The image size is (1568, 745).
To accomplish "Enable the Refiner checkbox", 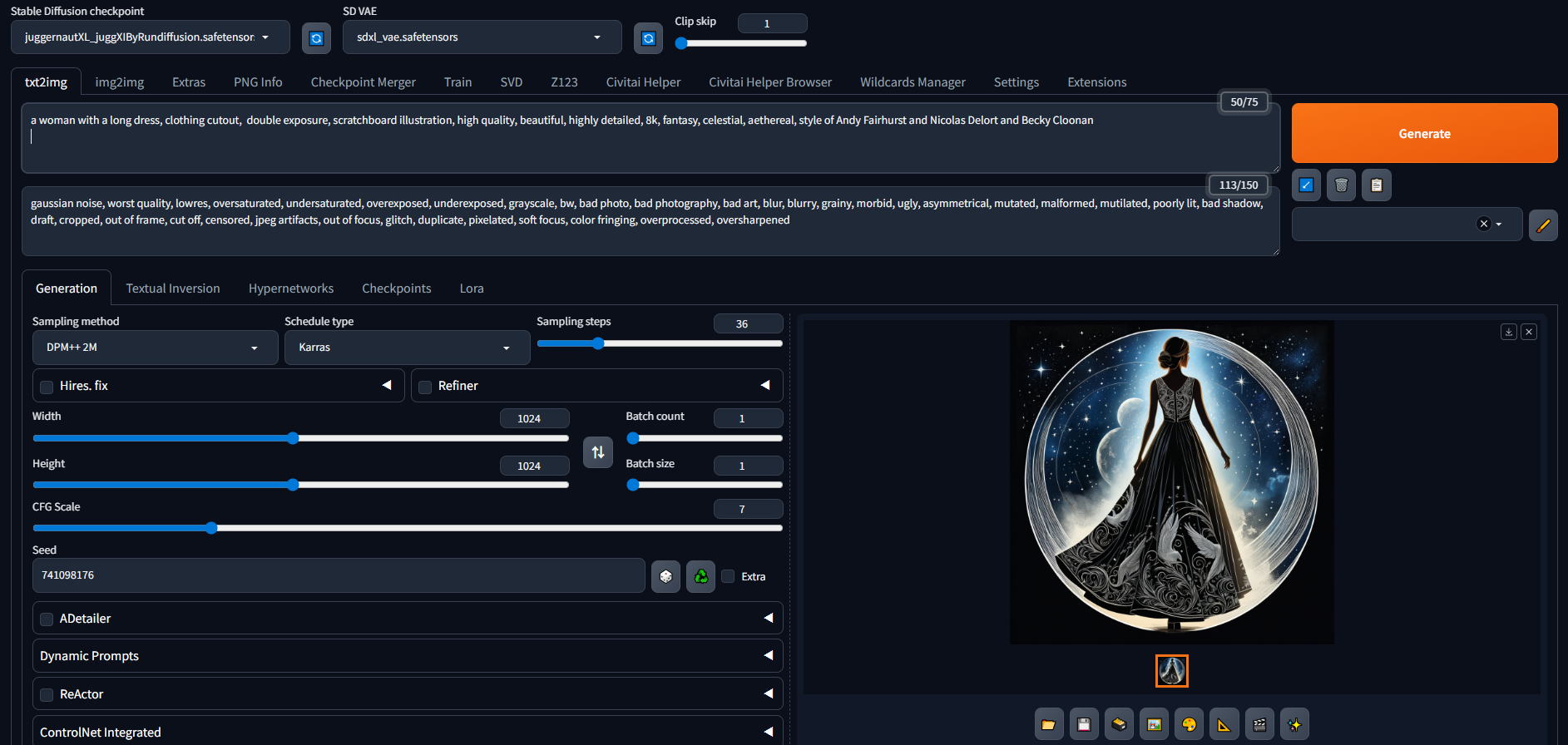I will [425, 387].
